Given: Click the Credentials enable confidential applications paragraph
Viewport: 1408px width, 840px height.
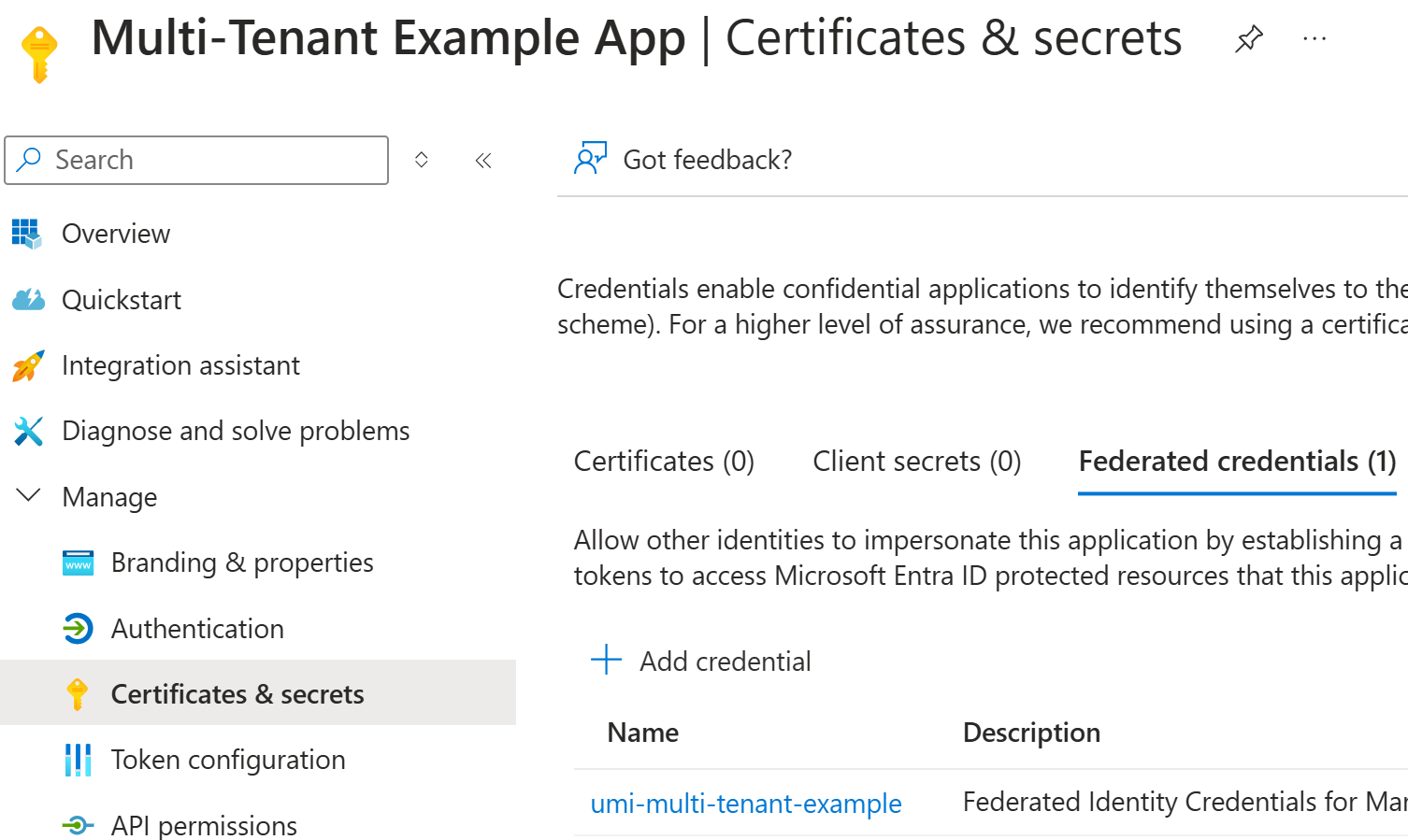Looking at the screenshot, I should (x=983, y=306).
